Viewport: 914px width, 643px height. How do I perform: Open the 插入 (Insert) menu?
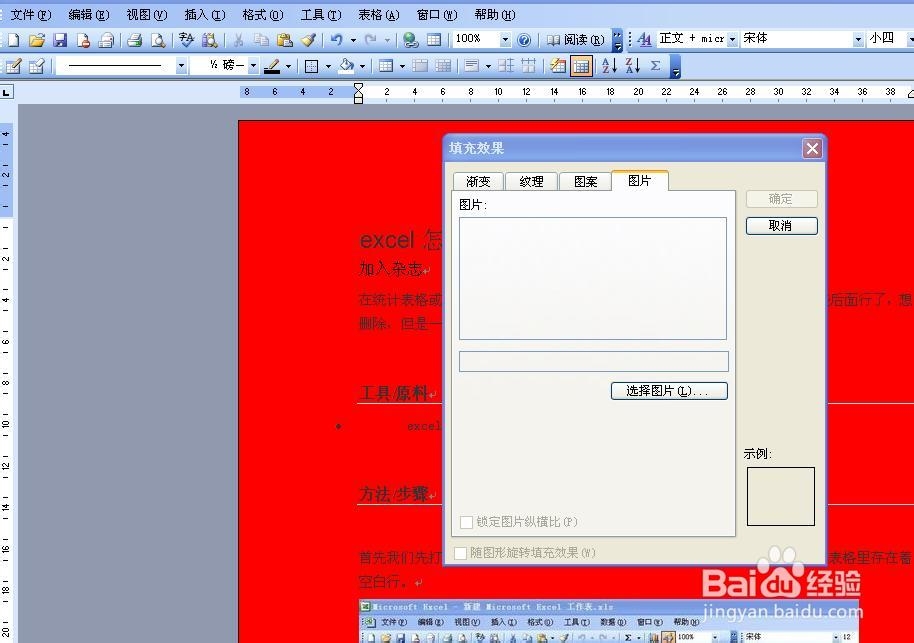pyautogui.click(x=205, y=15)
